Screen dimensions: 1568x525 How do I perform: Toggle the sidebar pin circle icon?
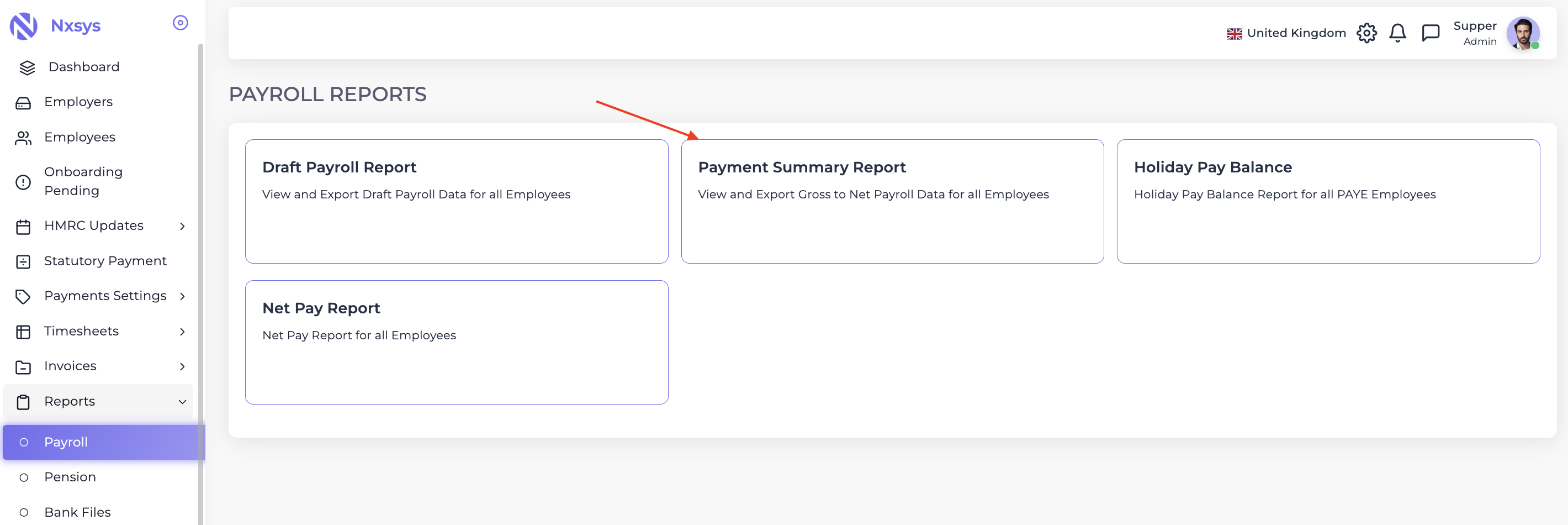pyautogui.click(x=180, y=23)
